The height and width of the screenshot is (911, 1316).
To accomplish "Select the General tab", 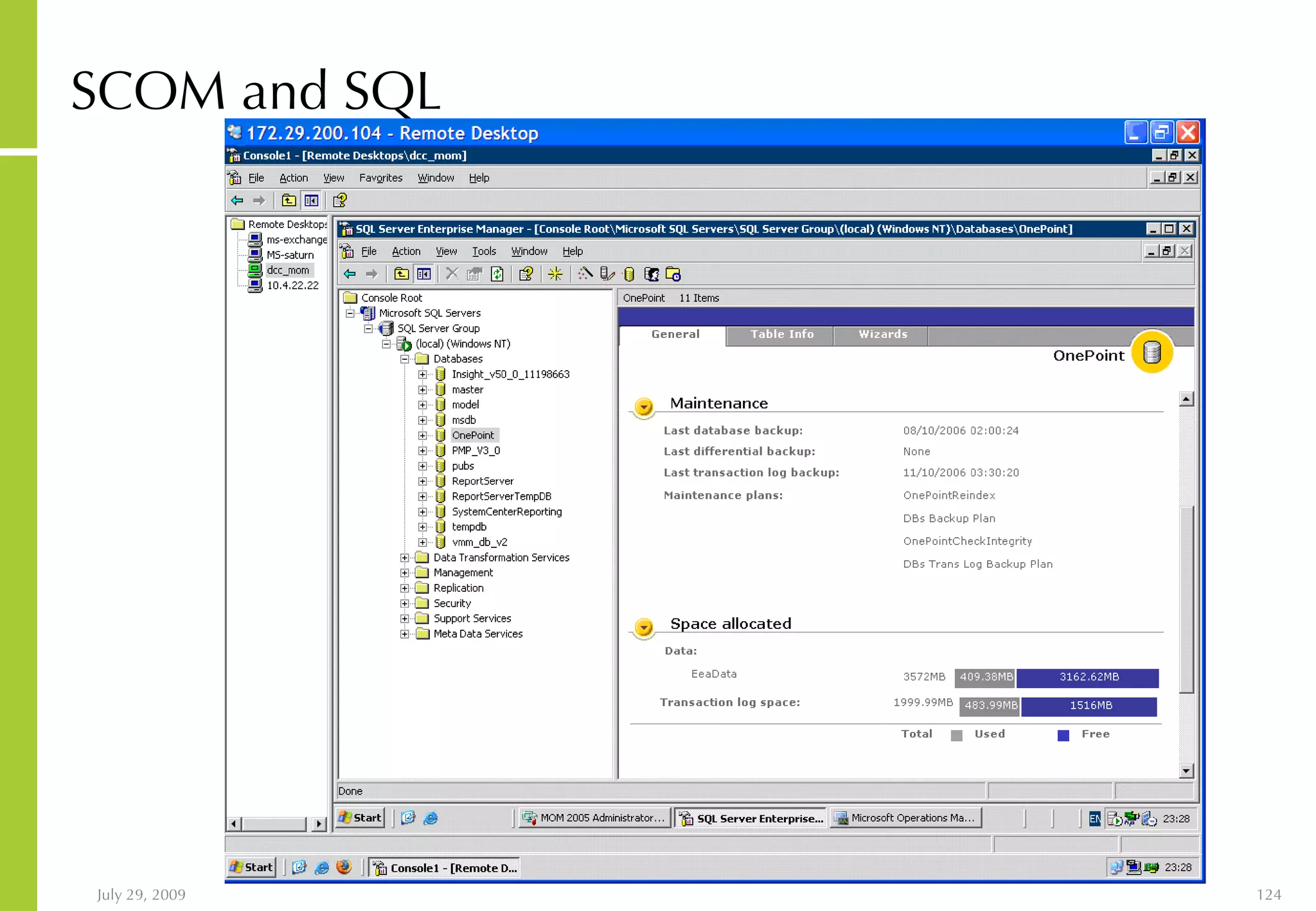I will click(x=674, y=335).
